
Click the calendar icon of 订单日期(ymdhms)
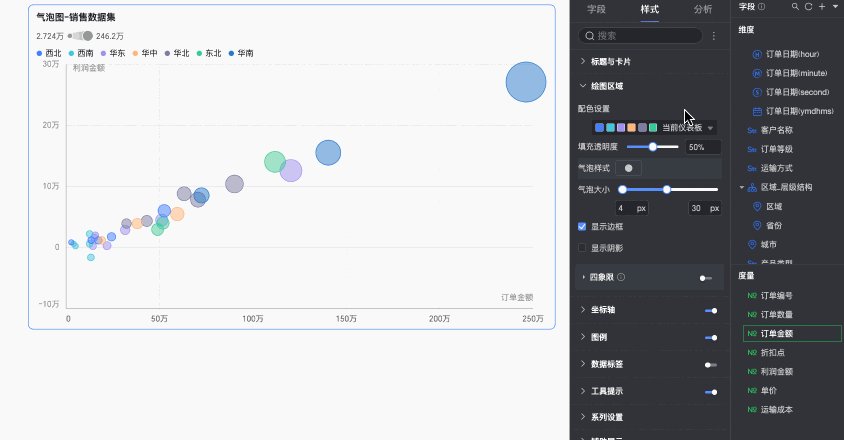(757, 111)
